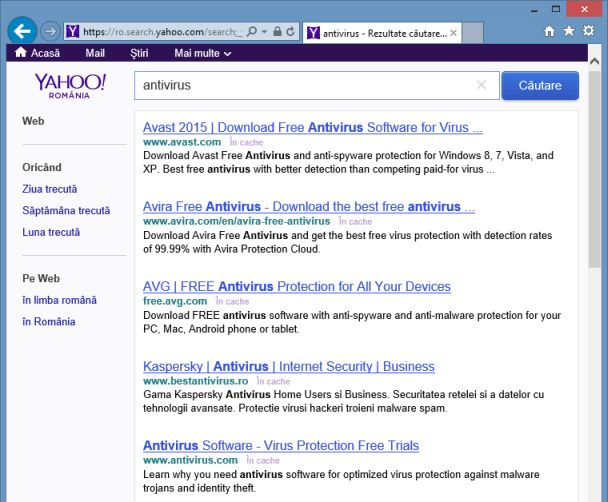Click the browser Home icon
This screenshot has width=608, height=502.
click(549, 31)
